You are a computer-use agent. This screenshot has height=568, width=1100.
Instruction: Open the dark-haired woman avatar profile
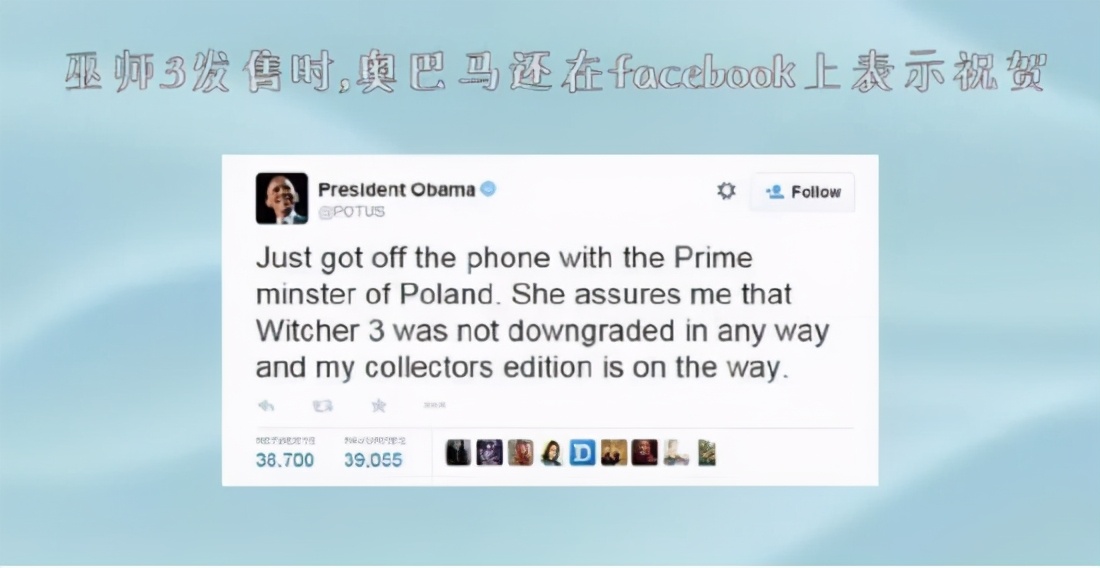[x=551, y=453]
